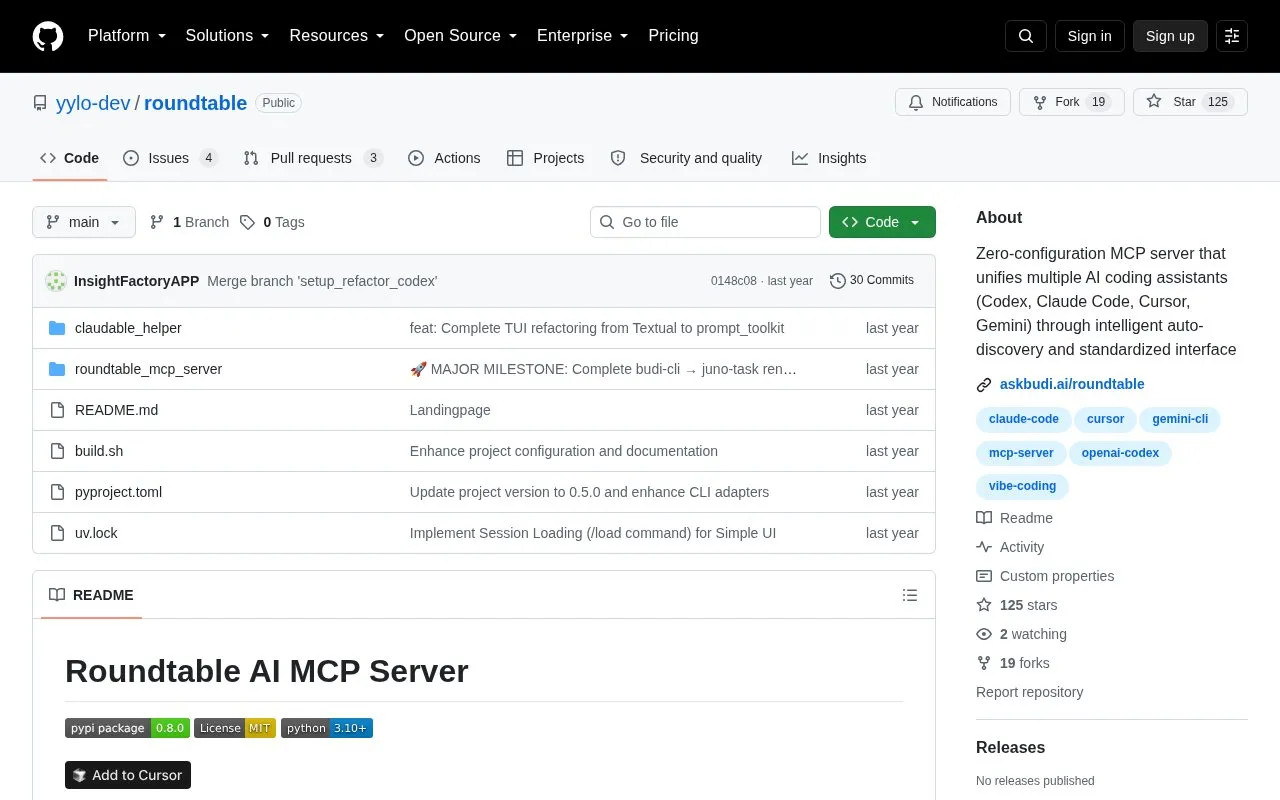
Task: Open the Pricing link
Action: [673, 36]
